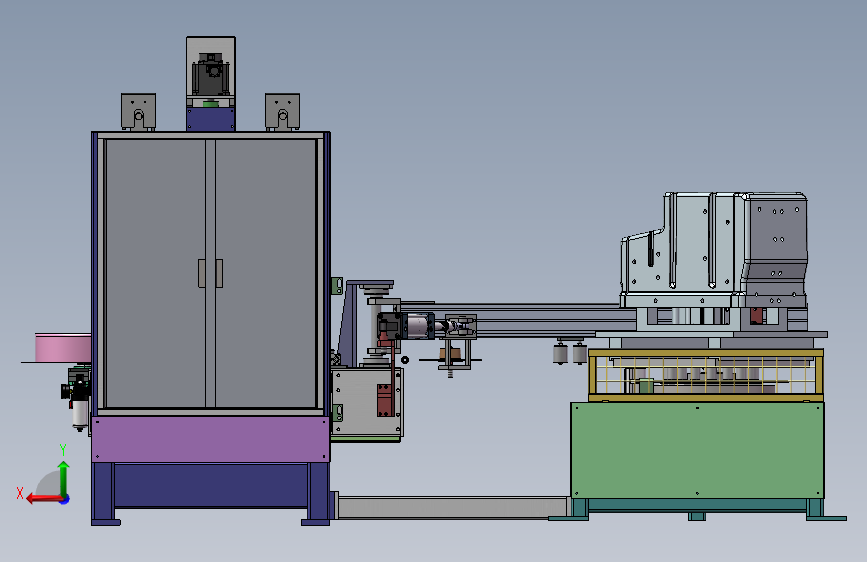Click the green Y axis arrow of triad

64,478
